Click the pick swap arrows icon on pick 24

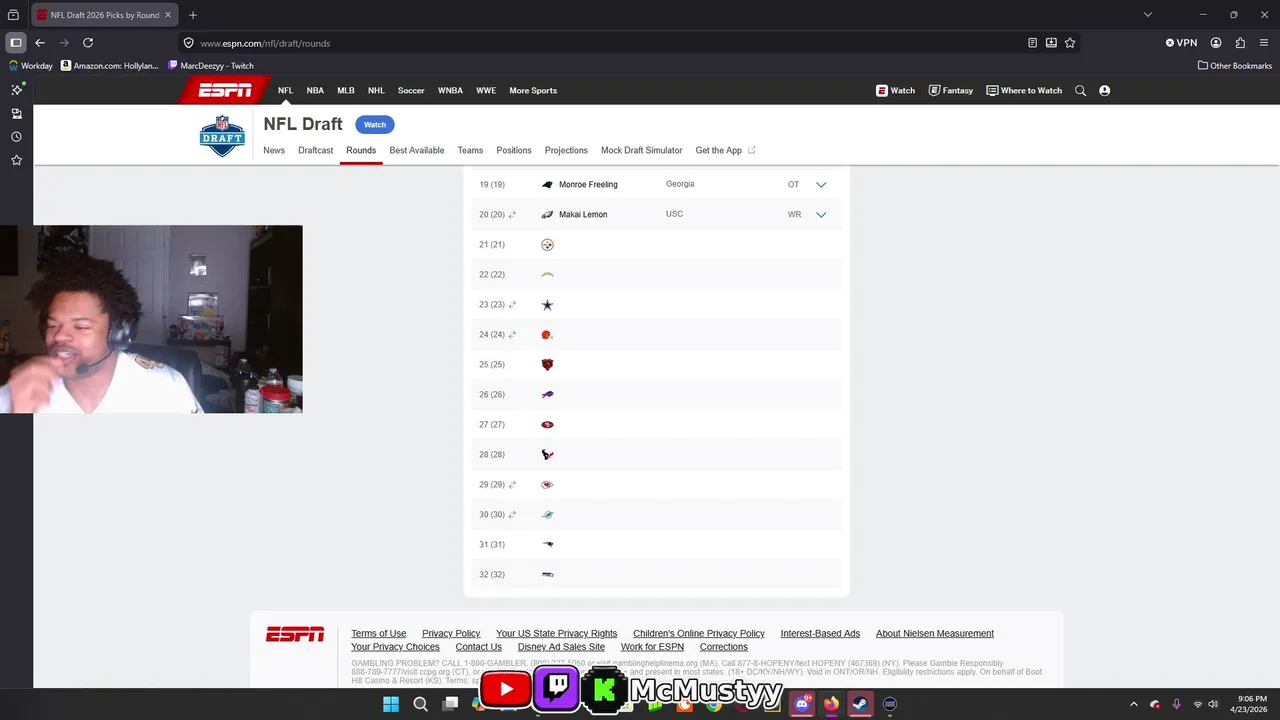pos(512,335)
